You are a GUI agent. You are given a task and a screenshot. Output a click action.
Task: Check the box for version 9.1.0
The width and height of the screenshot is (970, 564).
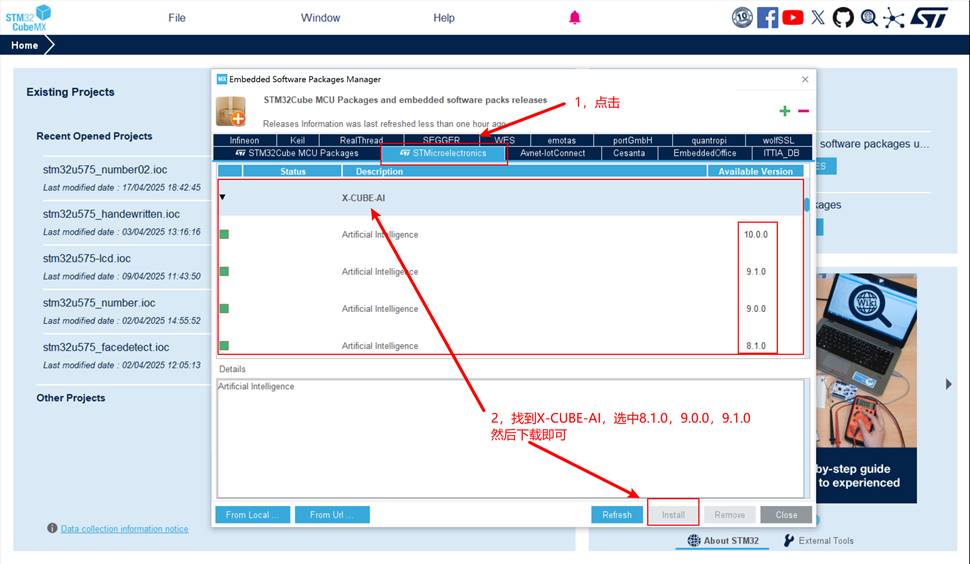[224, 271]
